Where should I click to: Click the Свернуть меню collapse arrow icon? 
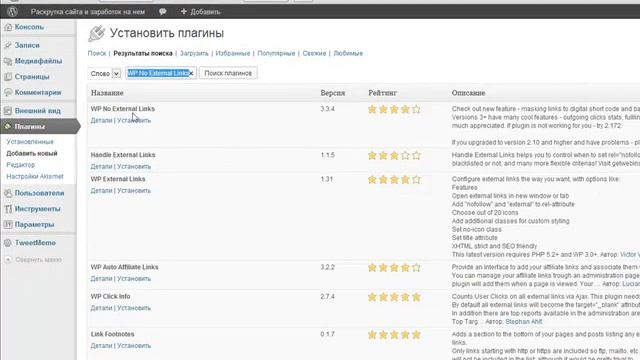[x=8, y=260]
